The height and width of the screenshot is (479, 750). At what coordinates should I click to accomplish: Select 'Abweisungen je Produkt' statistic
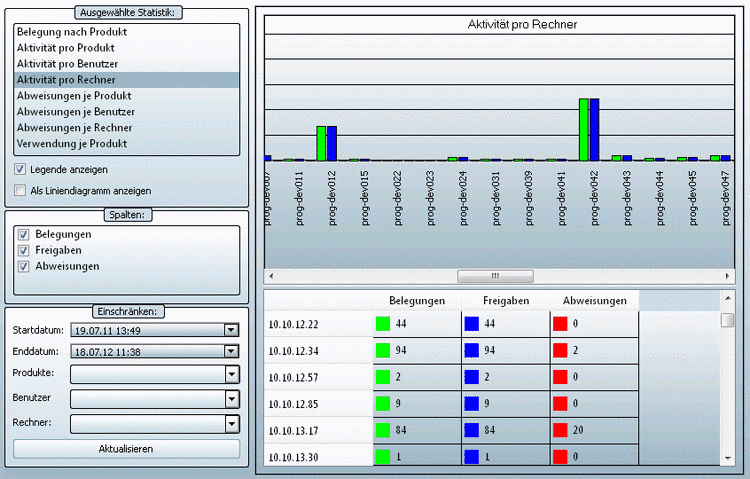[126, 96]
